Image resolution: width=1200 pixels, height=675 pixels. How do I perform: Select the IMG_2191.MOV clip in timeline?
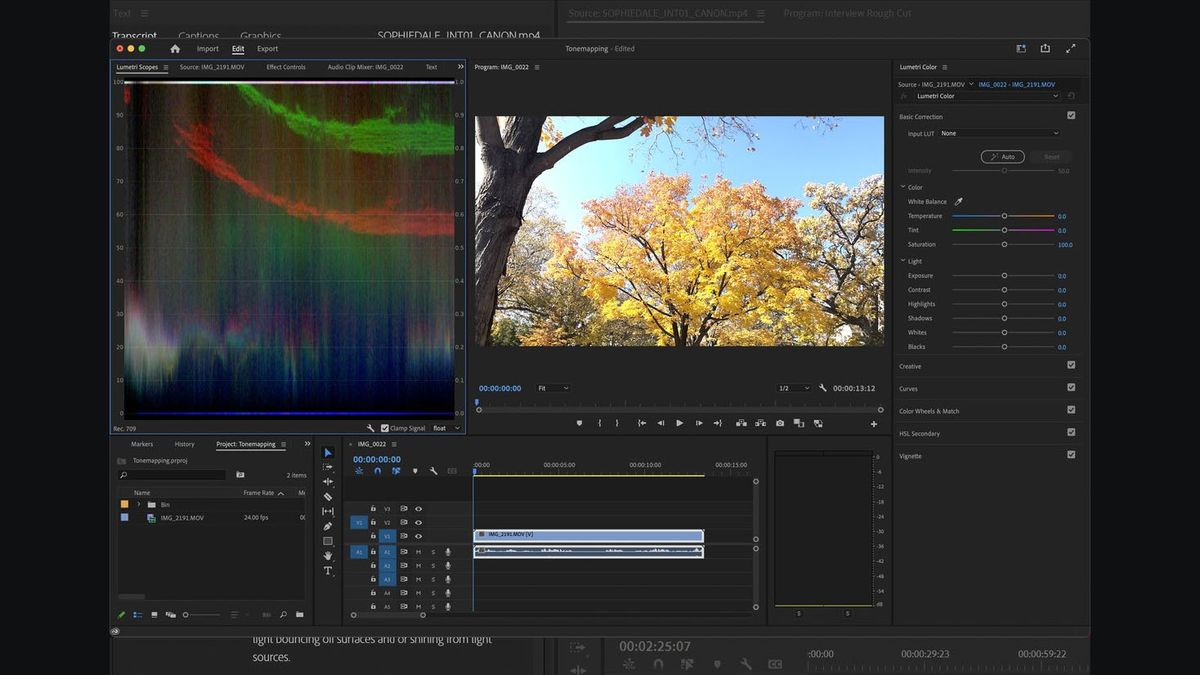click(588, 535)
